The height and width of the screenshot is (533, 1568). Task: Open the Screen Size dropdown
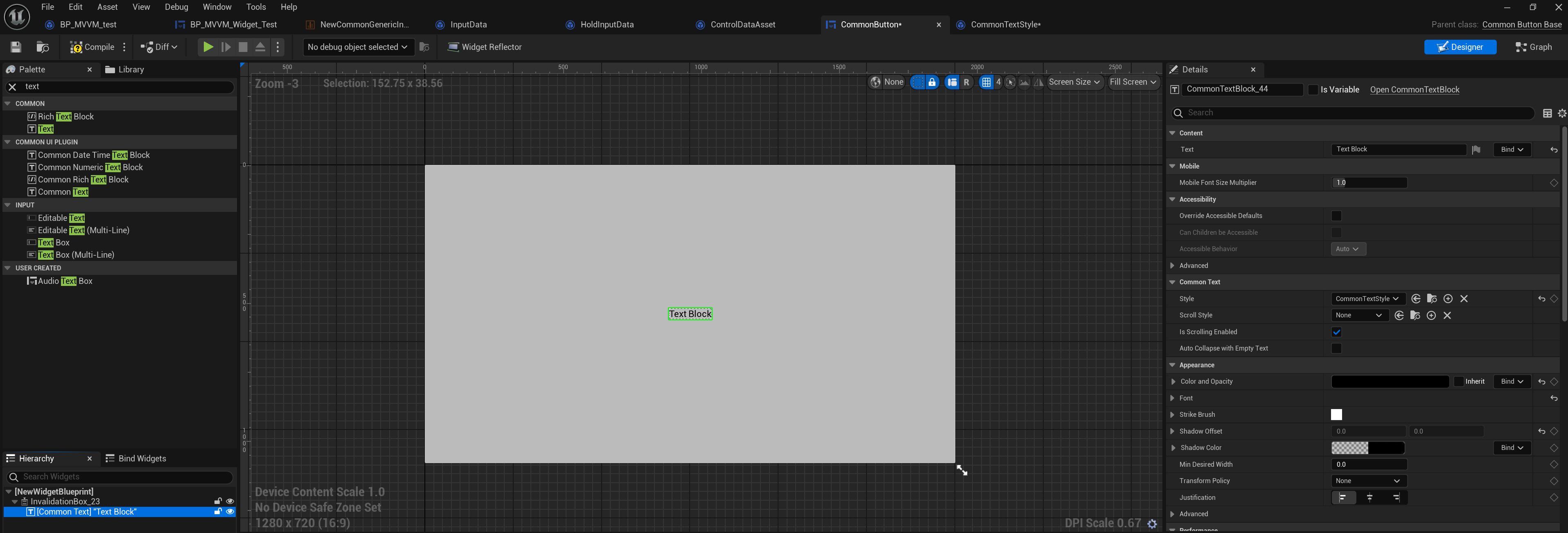click(x=1074, y=82)
